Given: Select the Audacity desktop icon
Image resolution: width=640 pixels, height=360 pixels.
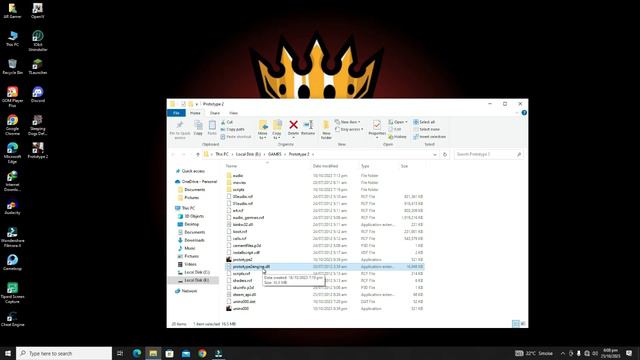Looking at the screenshot, I should [12, 207].
